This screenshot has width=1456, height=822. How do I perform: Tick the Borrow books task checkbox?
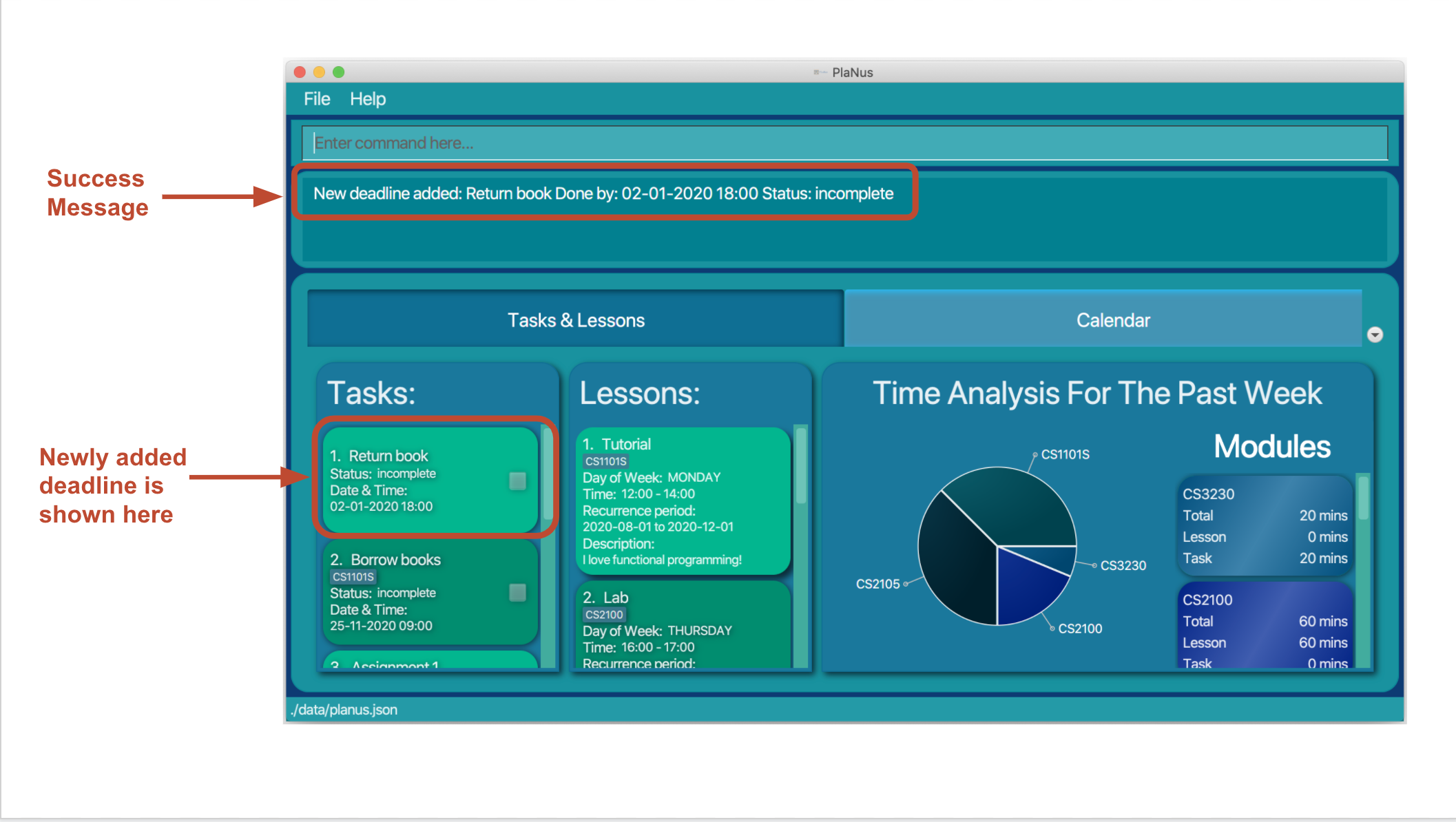tap(517, 592)
